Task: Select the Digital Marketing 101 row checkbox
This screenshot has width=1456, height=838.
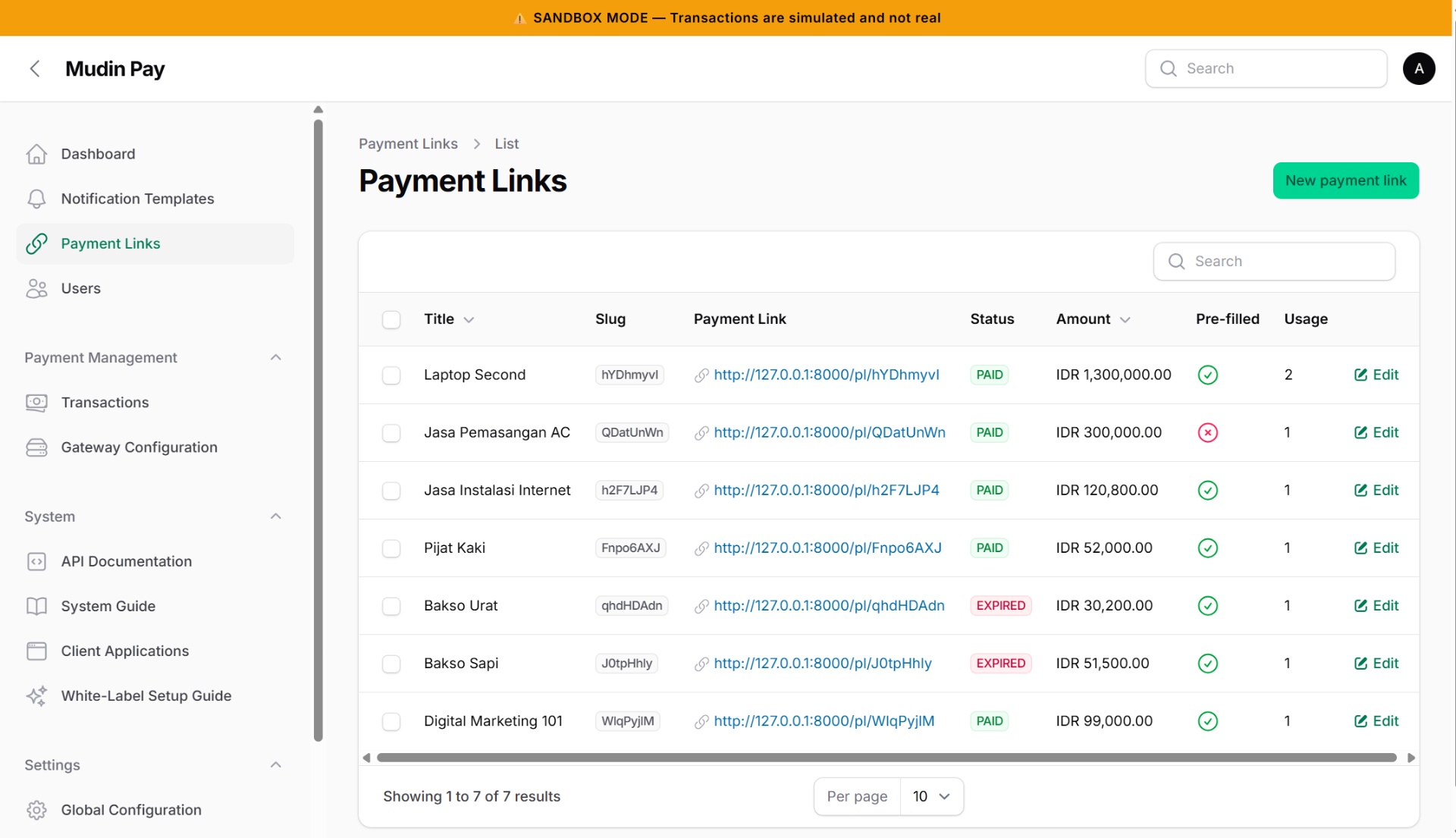Action: [391, 721]
